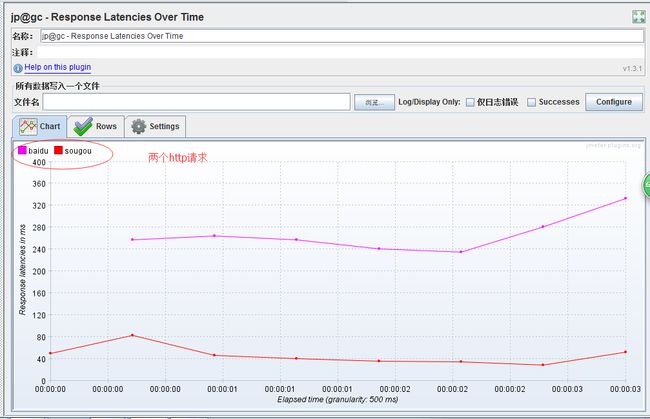The width and height of the screenshot is (650, 419).
Task: Click the green circle icon at right edge
Action: [x=647, y=185]
